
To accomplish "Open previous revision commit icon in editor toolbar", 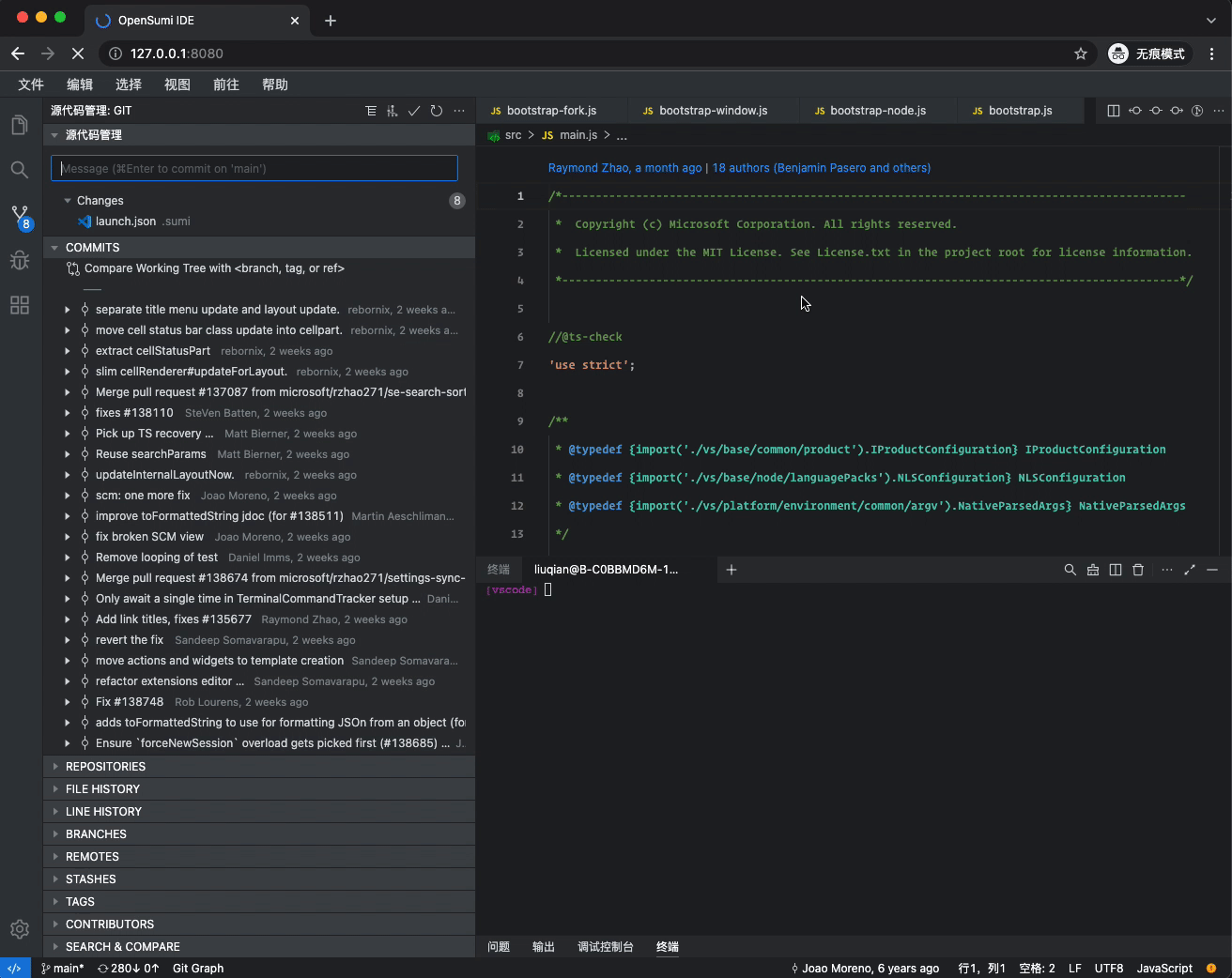I will pyautogui.click(x=1135, y=111).
